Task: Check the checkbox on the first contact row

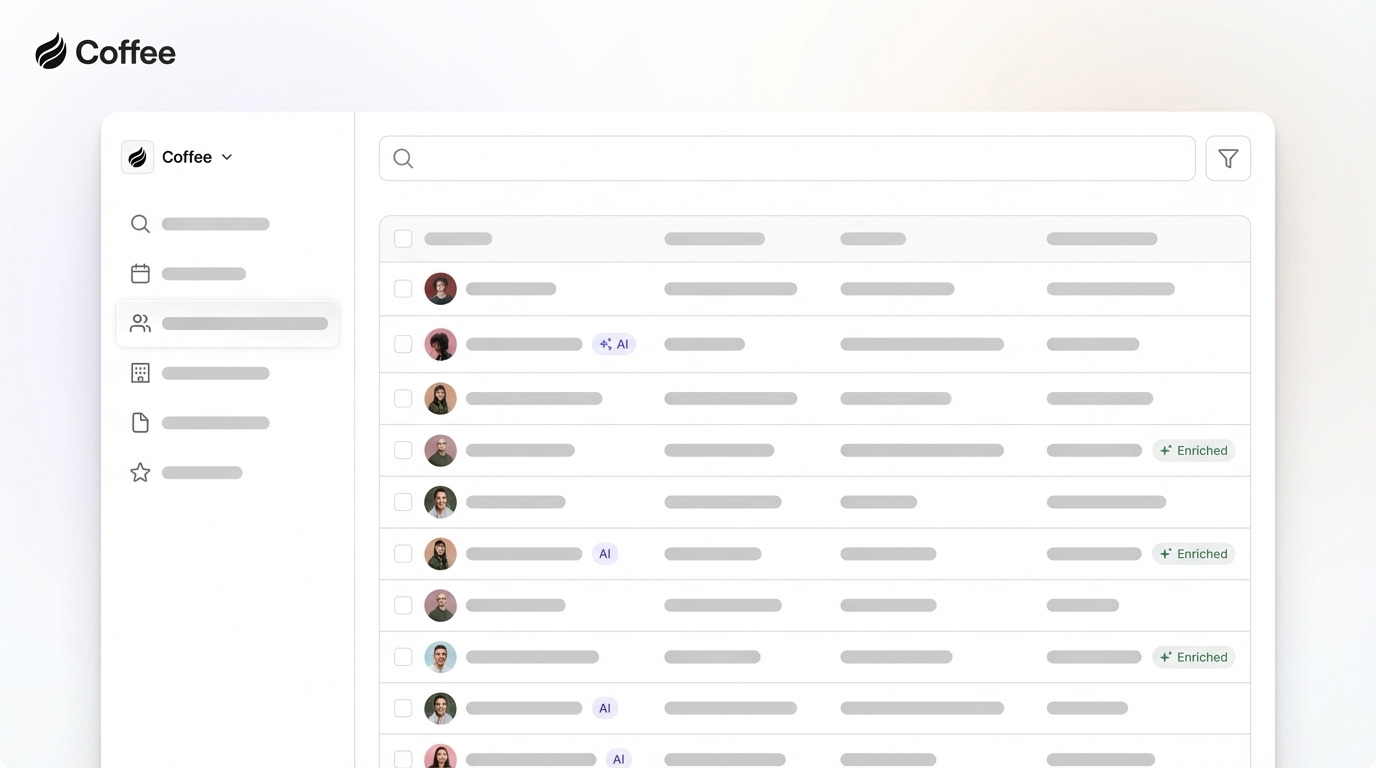Action: 403,288
